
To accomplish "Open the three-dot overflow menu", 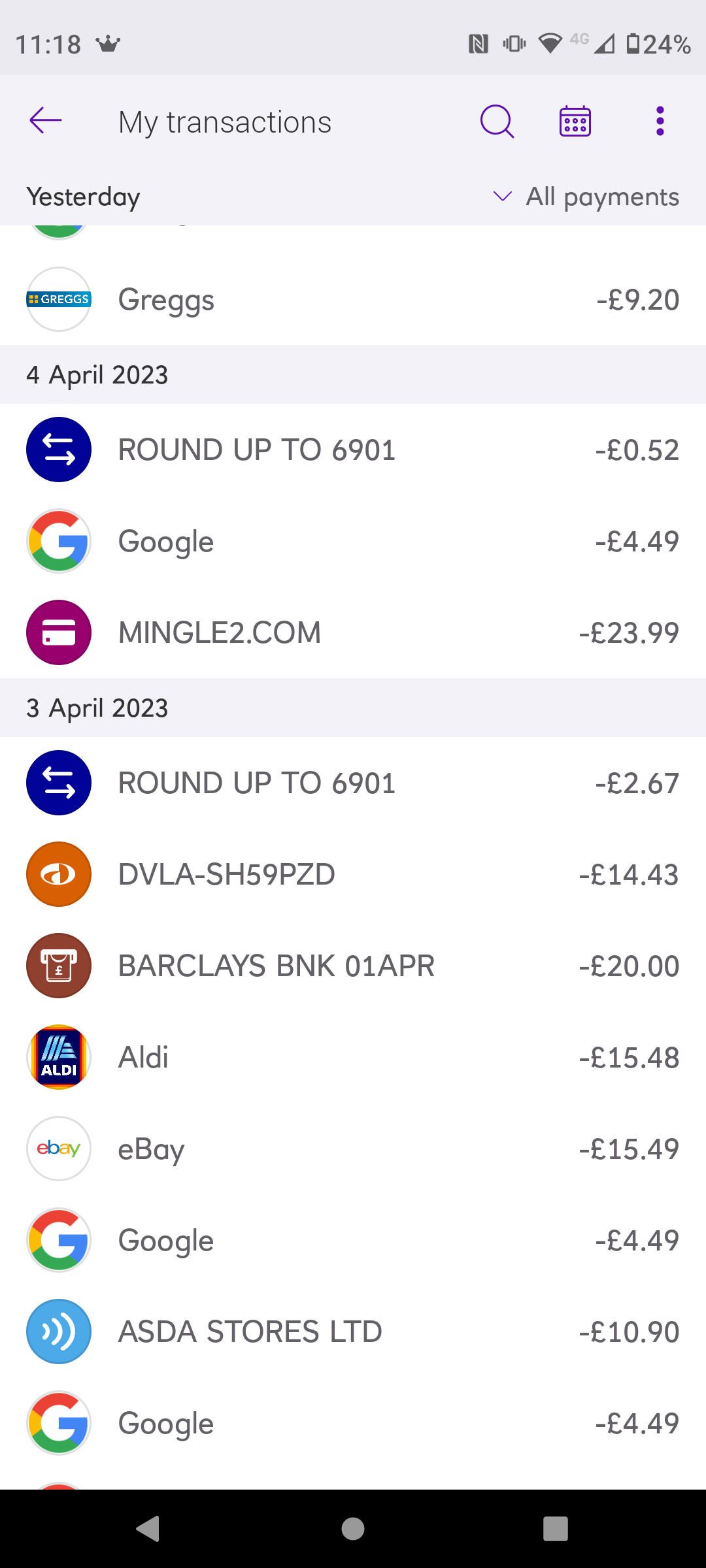I will tap(660, 121).
